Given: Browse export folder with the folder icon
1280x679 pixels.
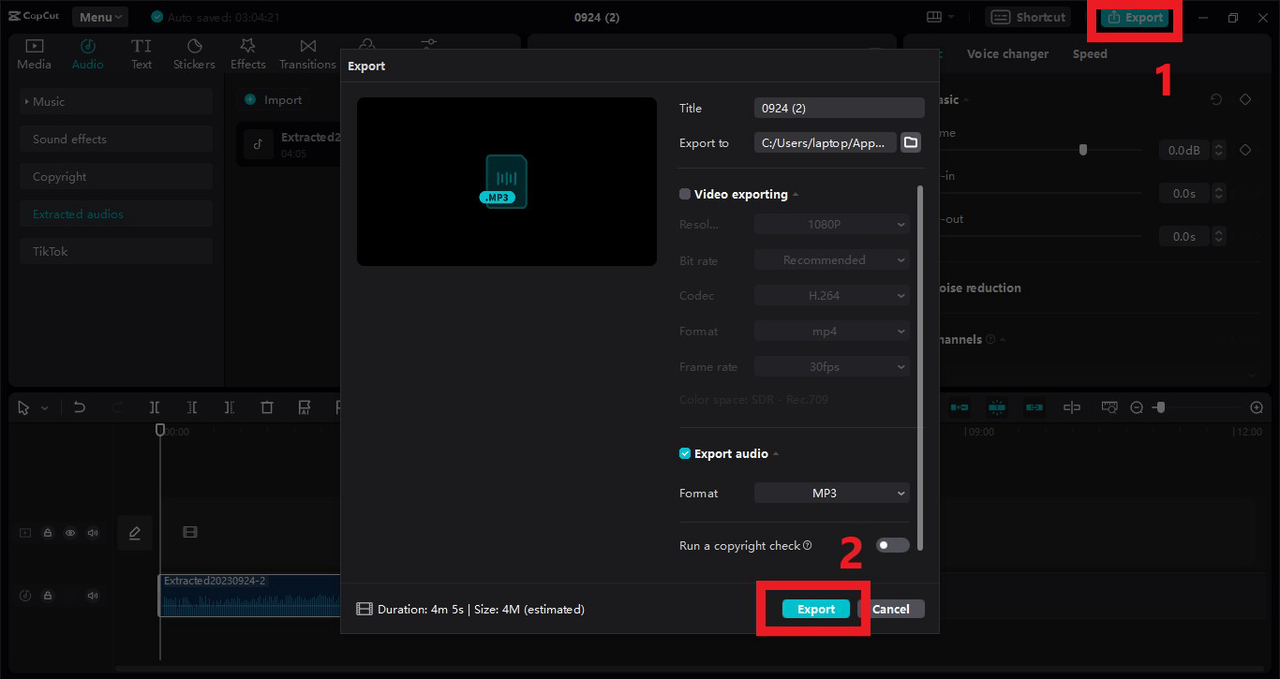Looking at the screenshot, I should 910,143.
